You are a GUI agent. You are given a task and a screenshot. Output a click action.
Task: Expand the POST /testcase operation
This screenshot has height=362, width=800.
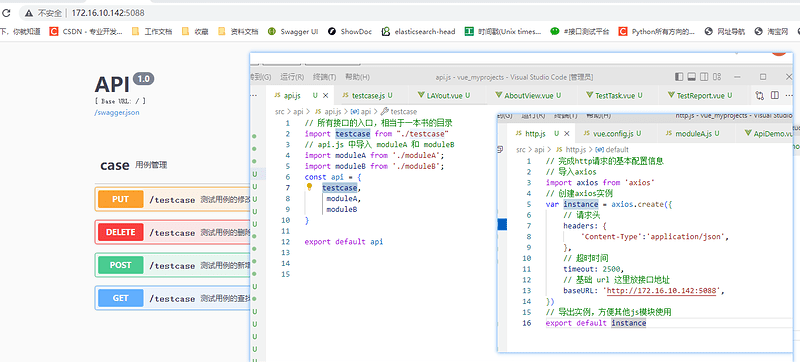(x=172, y=265)
